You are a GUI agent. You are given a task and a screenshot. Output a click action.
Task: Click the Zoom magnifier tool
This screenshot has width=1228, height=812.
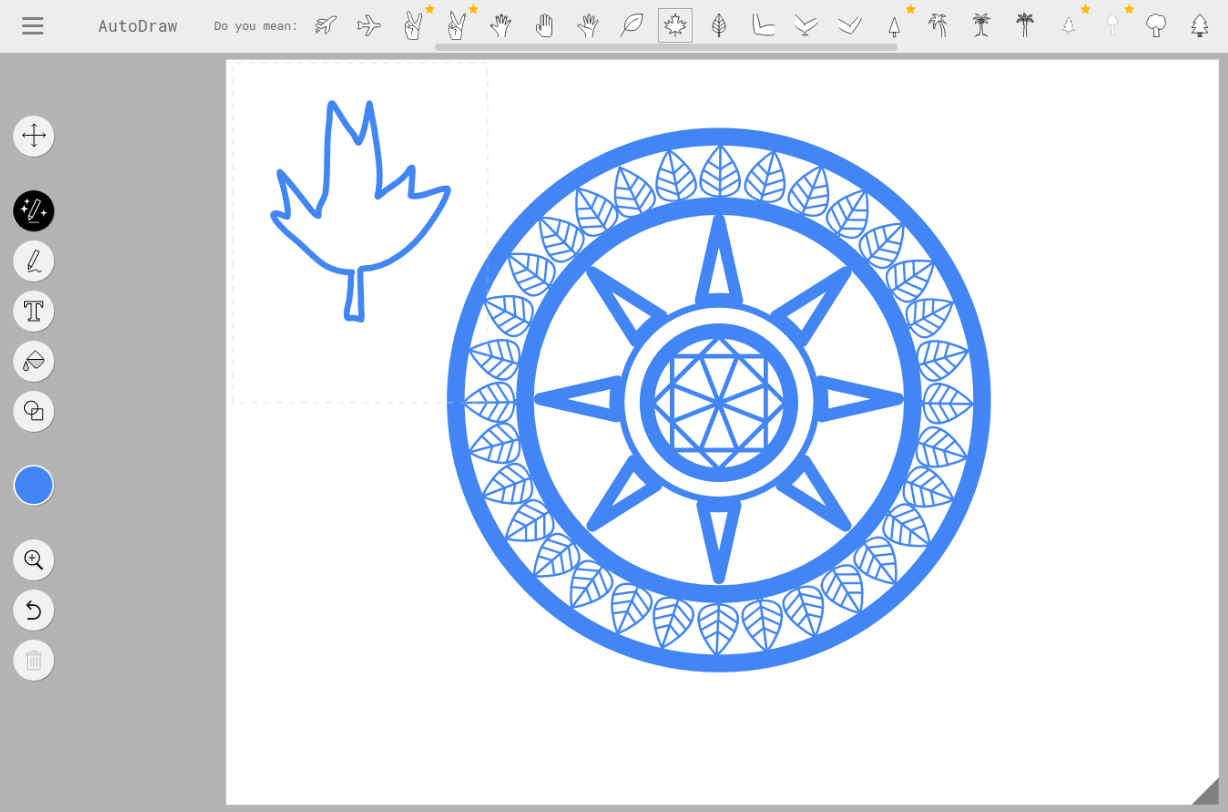(x=34, y=560)
